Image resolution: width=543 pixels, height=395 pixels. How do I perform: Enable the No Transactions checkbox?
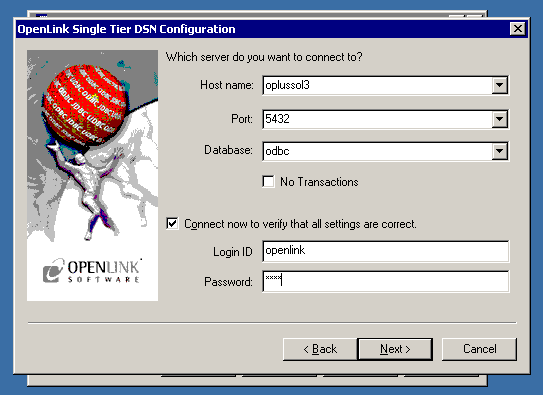(x=268, y=181)
